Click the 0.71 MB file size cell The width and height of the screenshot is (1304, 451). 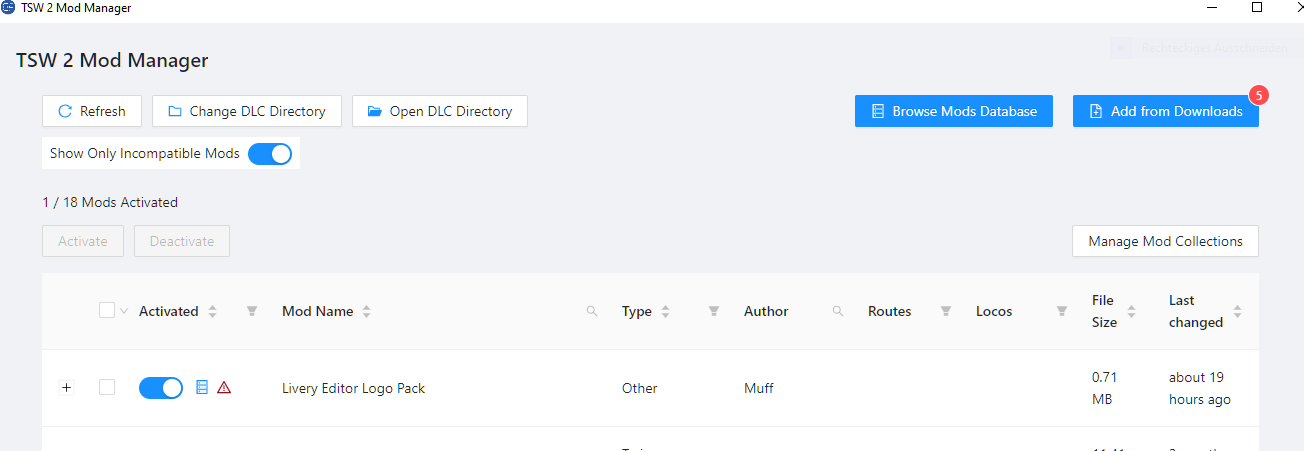click(1105, 388)
